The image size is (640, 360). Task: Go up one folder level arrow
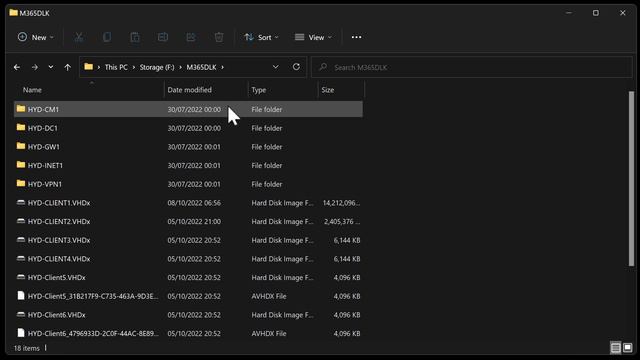67,67
